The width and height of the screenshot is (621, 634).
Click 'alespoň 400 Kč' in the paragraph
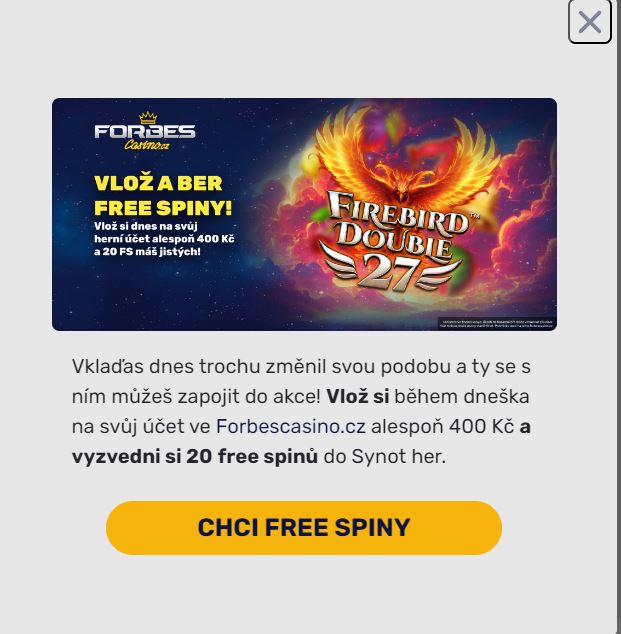[x=442, y=426]
